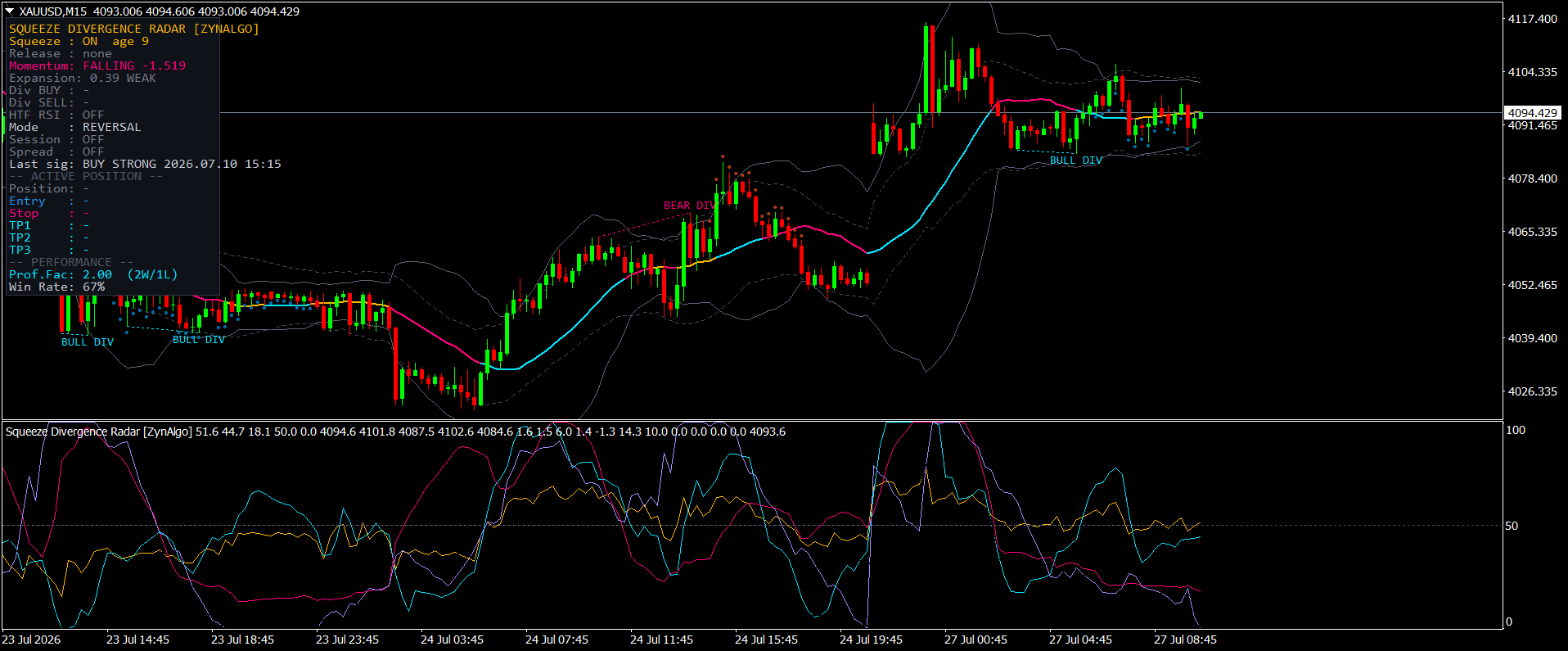Click the pink 'BEAR DIV' chart label
The height and width of the screenshot is (651, 1568).
click(689, 206)
